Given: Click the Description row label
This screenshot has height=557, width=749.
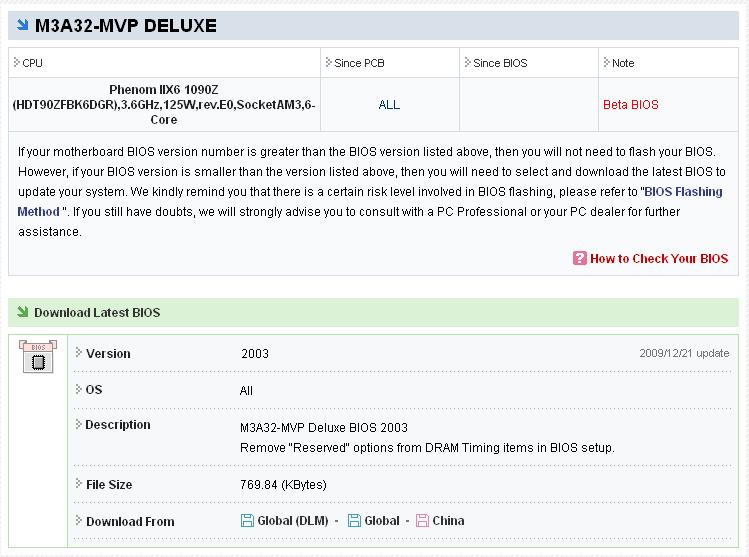Looking at the screenshot, I should (118, 425).
